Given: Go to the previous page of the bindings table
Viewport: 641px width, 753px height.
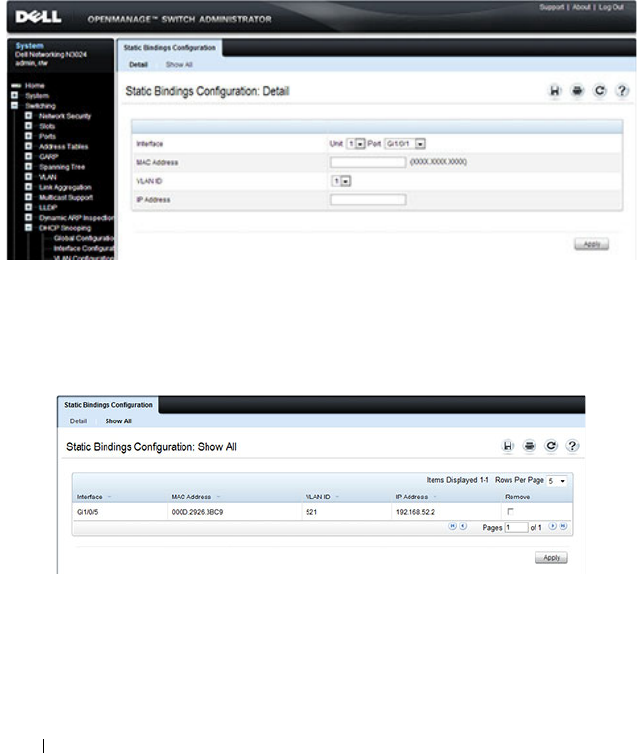Looking at the screenshot, I should pos(463,526).
